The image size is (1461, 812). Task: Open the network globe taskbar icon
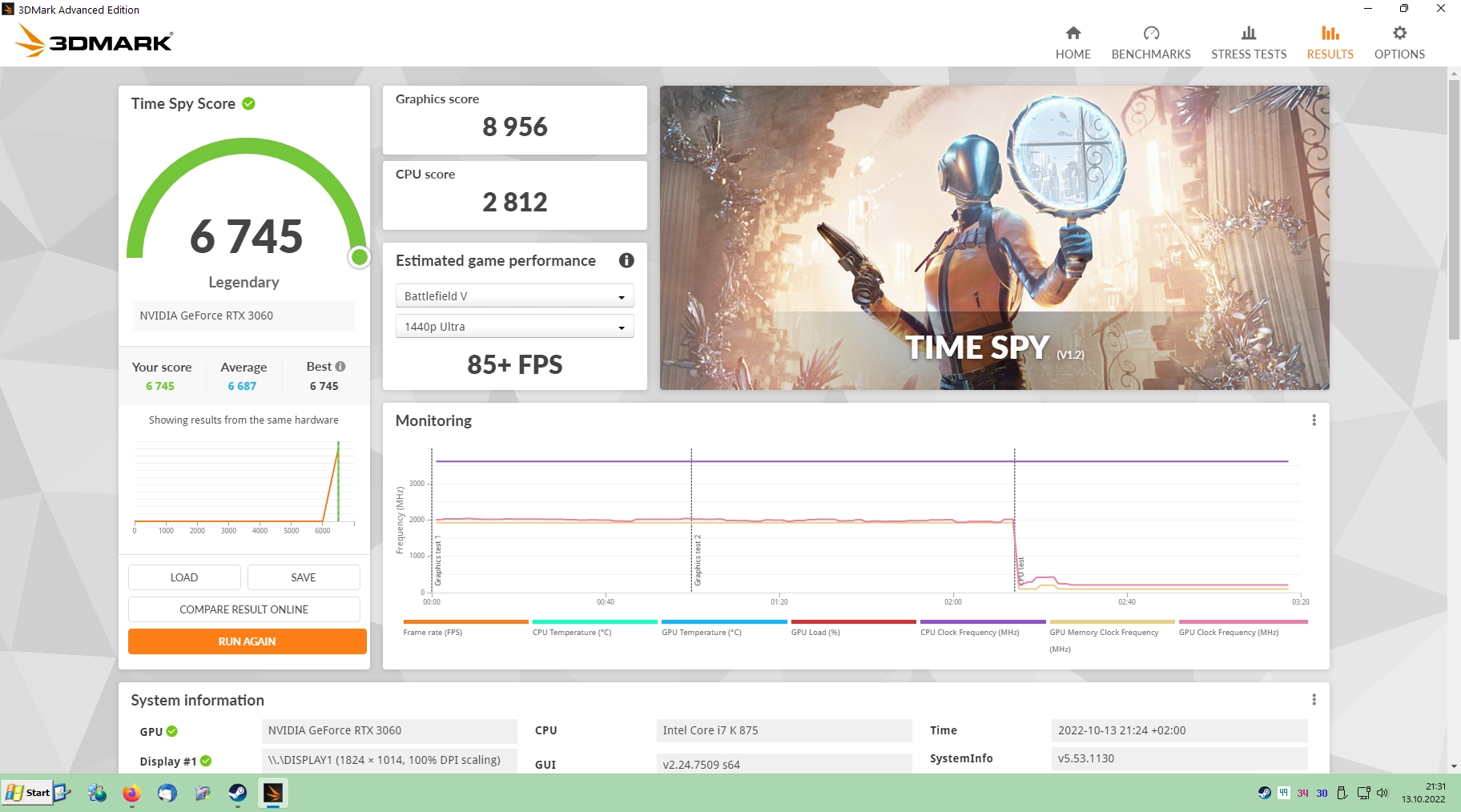tap(97, 793)
